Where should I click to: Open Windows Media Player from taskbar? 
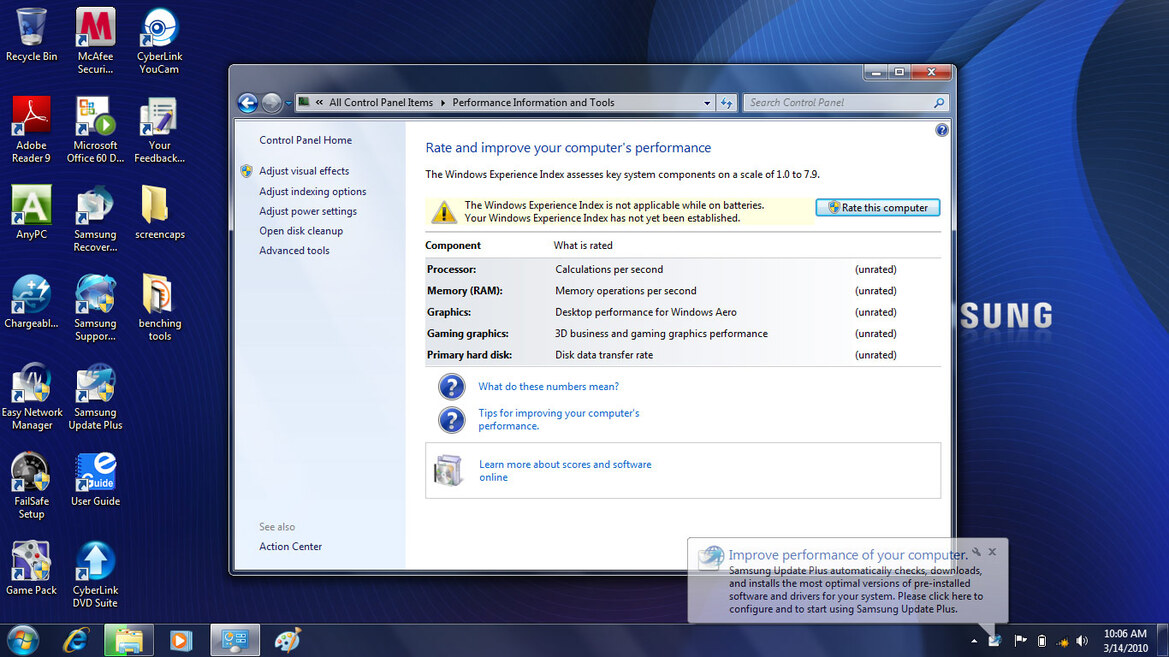click(180, 640)
